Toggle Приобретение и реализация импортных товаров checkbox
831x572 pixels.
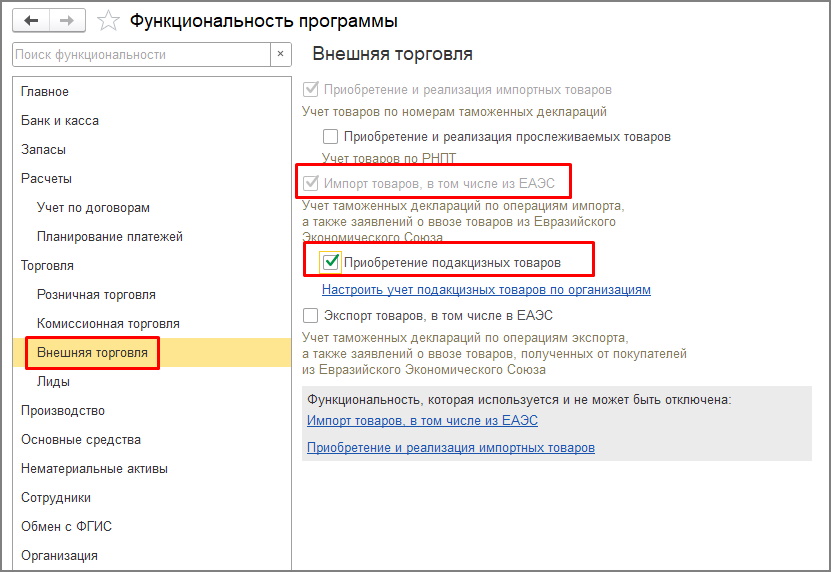(x=311, y=89)
